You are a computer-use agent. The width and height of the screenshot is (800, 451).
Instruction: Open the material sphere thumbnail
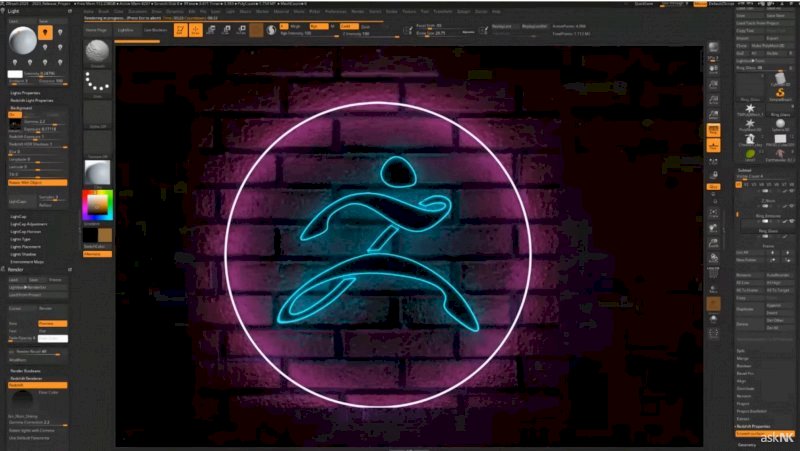[x=97, y=173]
